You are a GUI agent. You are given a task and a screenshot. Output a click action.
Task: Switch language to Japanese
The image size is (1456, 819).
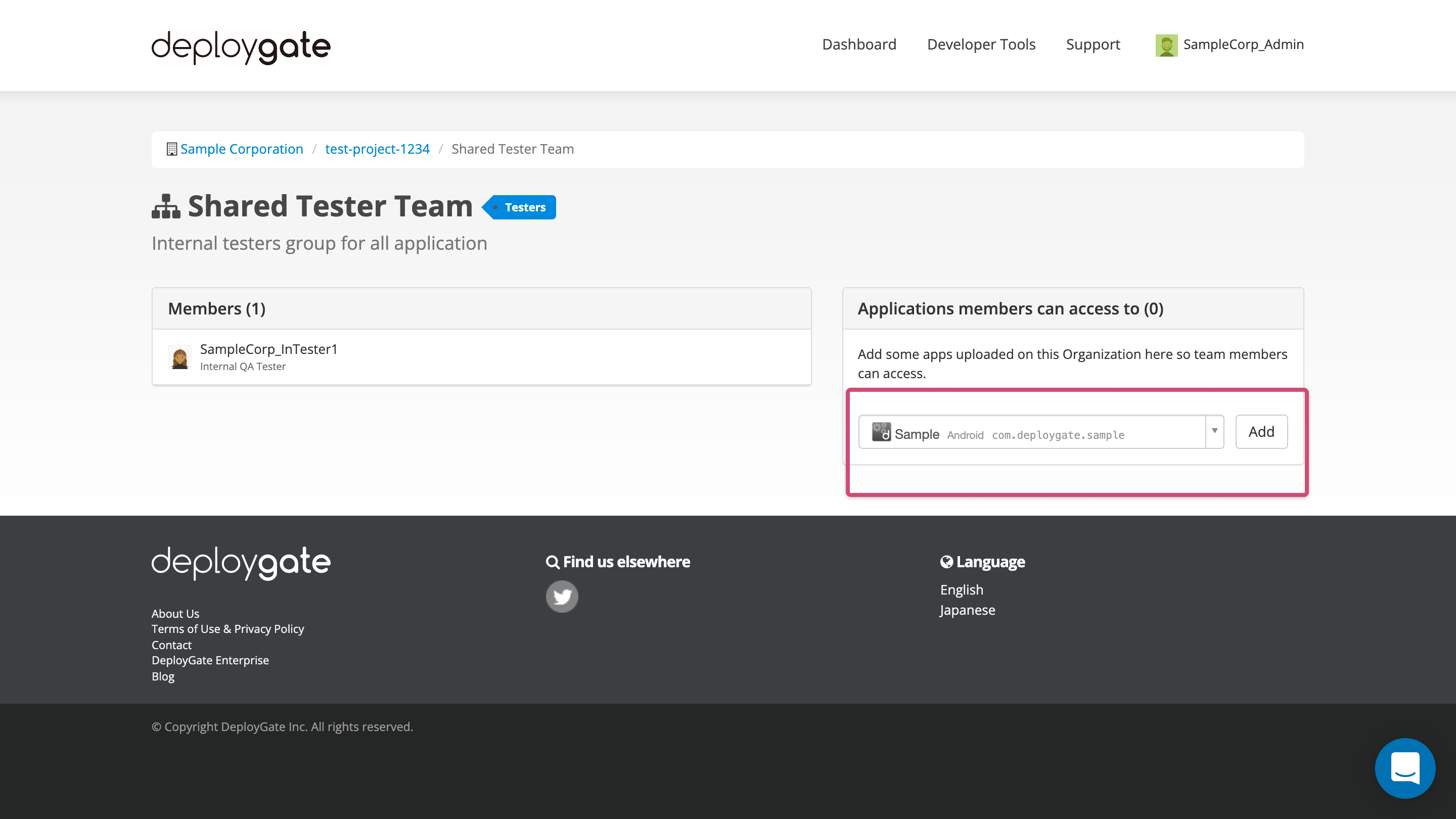[x=967, y=610]
